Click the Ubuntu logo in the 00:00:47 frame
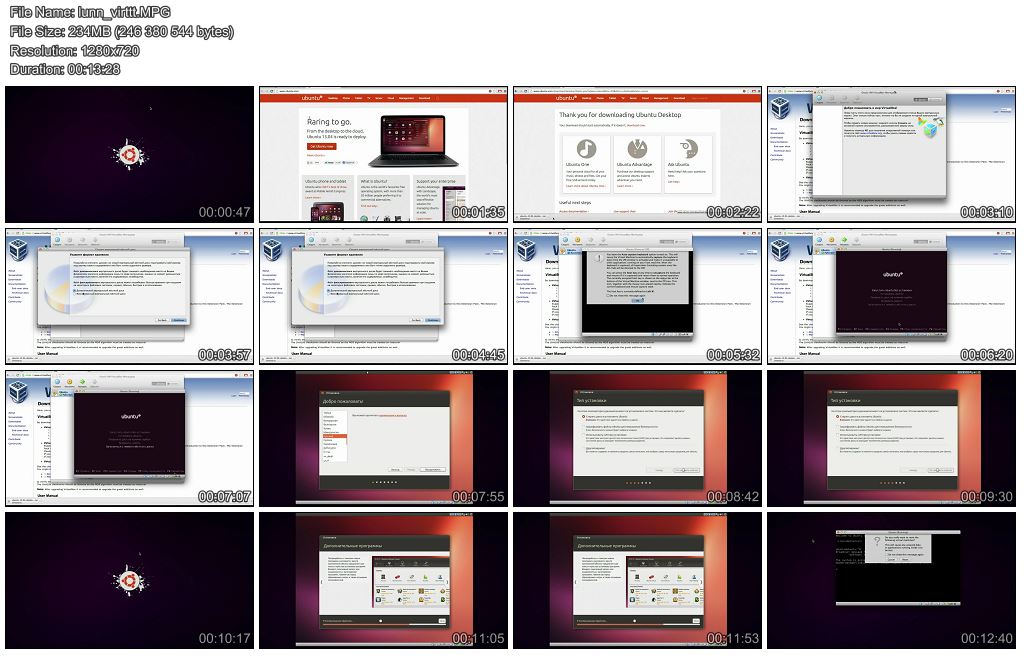Image resolution: width=1024 pixels, height=657 pixels. (x=128, y=154)
